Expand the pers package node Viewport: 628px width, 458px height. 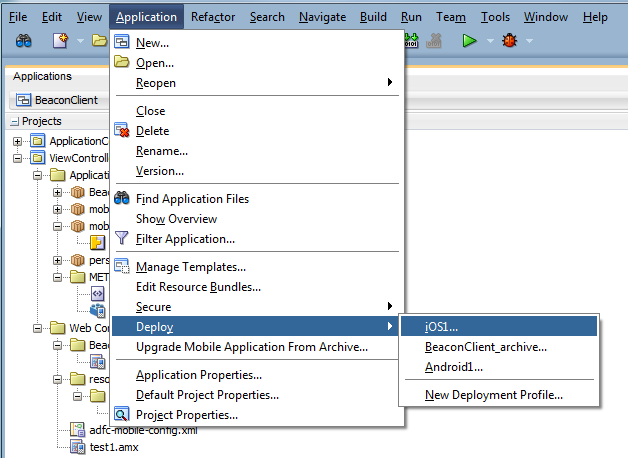coord(57,260)
